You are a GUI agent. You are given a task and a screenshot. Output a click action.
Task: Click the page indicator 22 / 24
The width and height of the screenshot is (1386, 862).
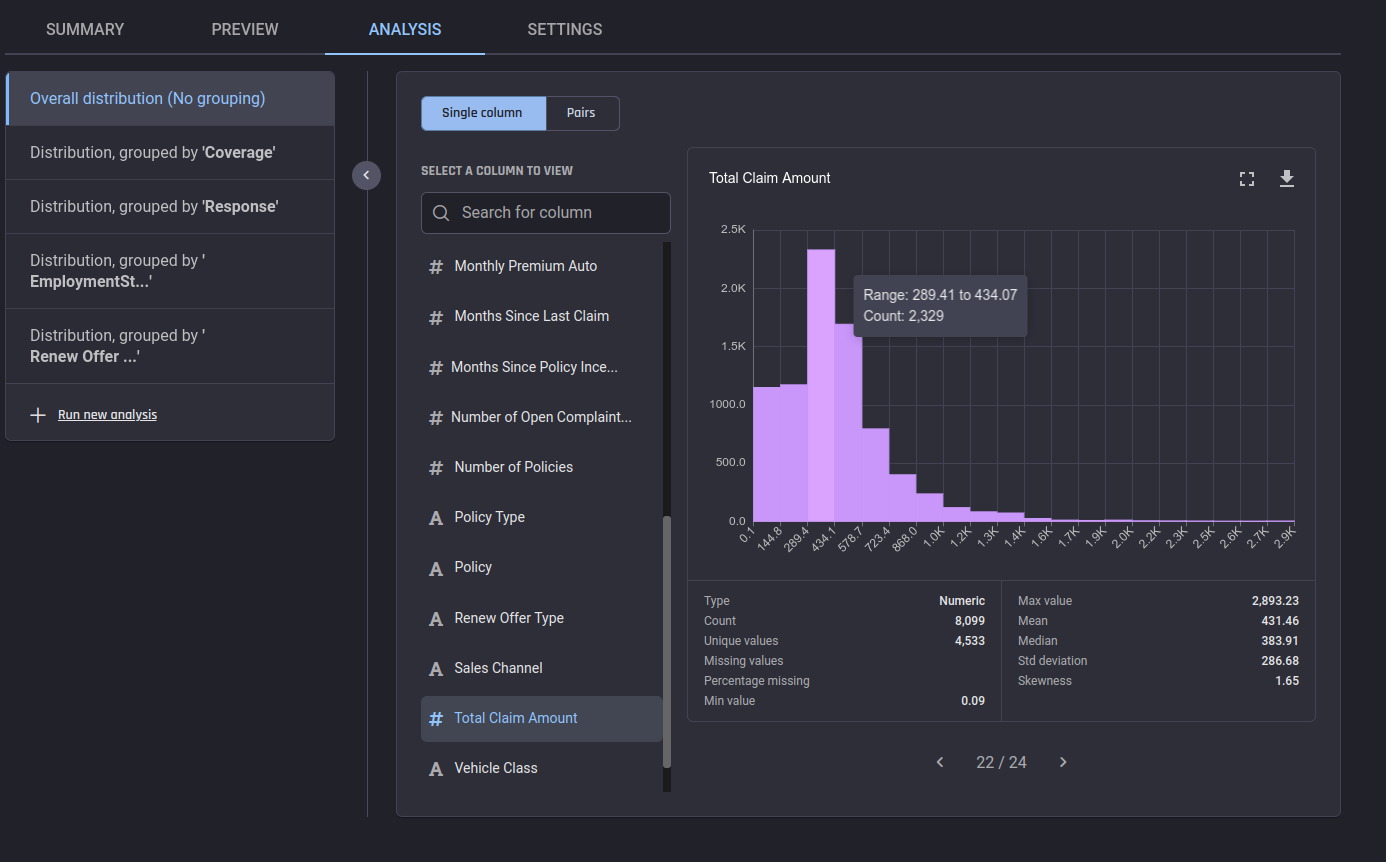pos(1001,762)
